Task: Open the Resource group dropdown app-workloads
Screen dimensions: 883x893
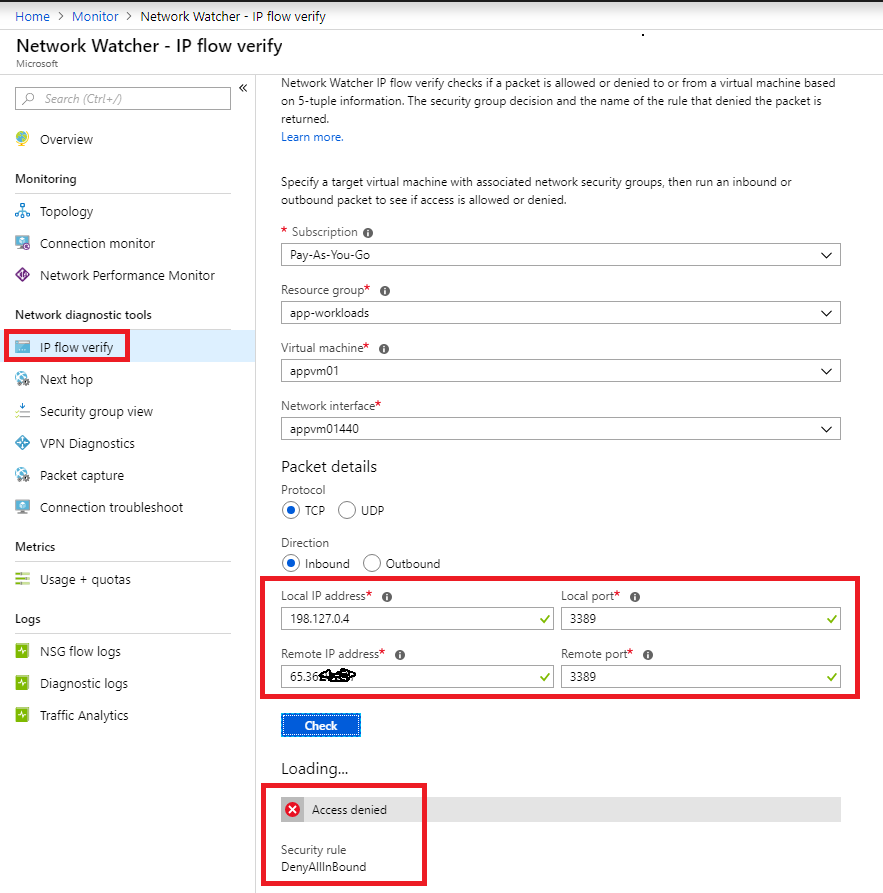Action: [561, 313]
